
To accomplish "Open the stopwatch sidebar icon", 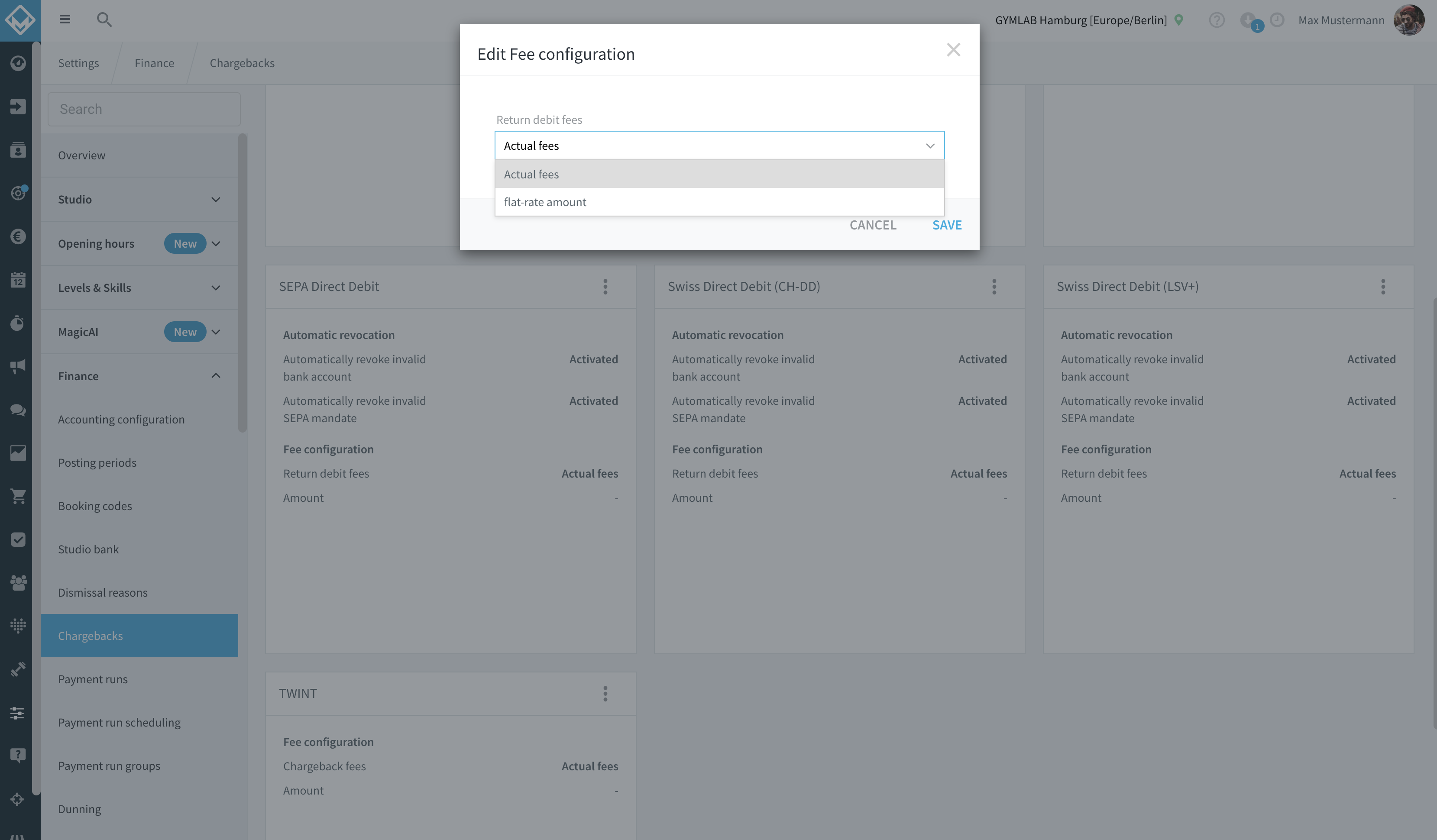I will click(x=18, y=323).
